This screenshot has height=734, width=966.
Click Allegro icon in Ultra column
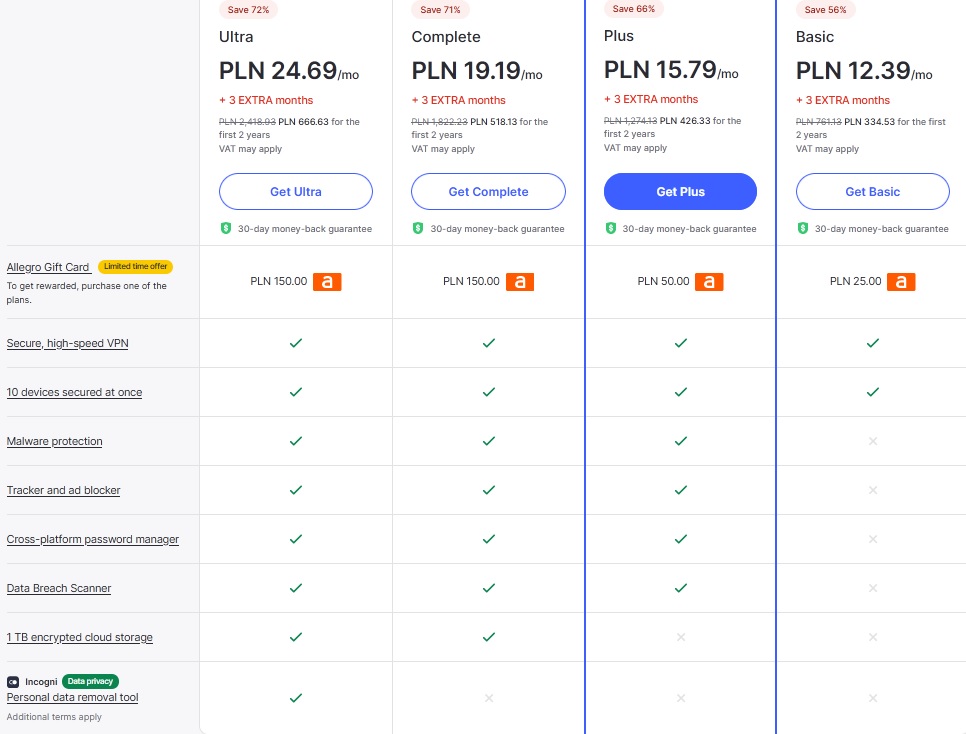(x=327, y=282)
